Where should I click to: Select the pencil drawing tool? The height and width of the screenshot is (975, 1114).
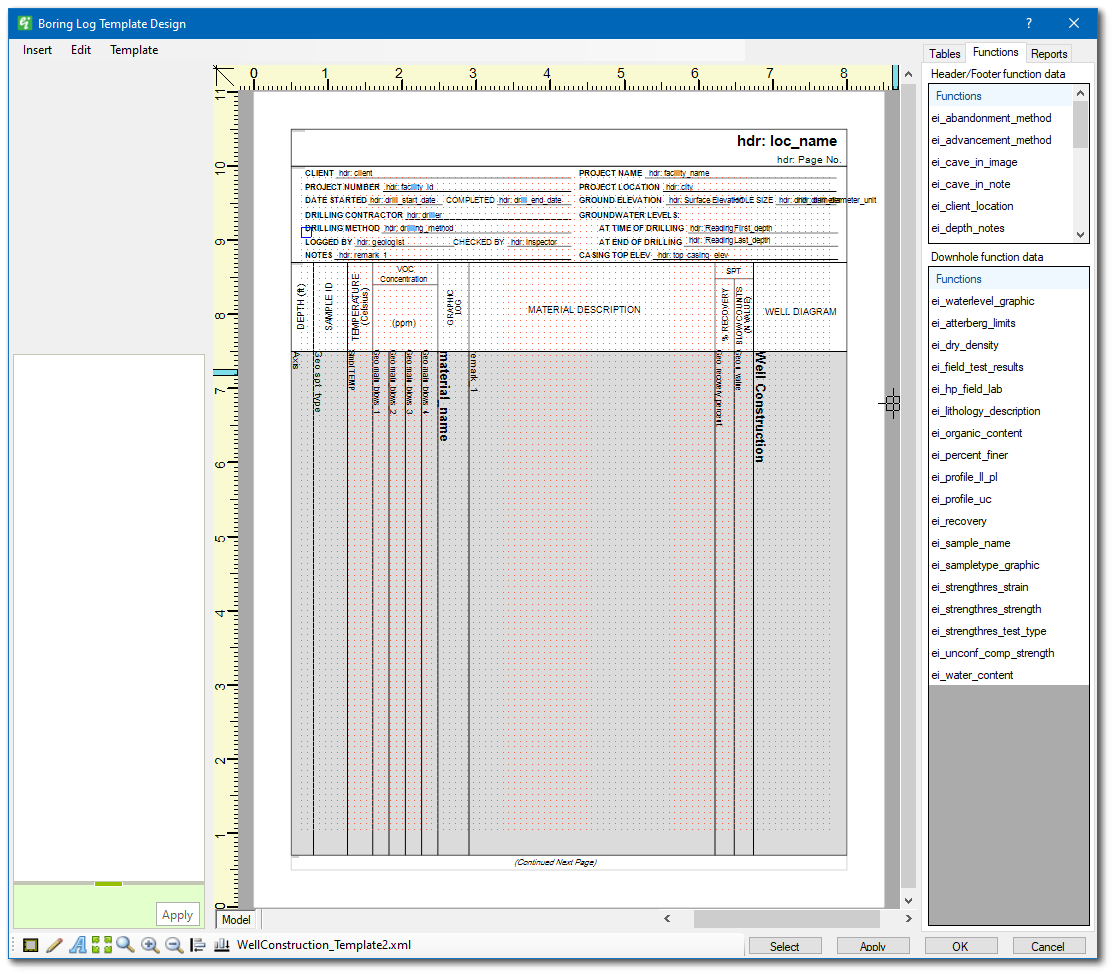tap(53, 944)
